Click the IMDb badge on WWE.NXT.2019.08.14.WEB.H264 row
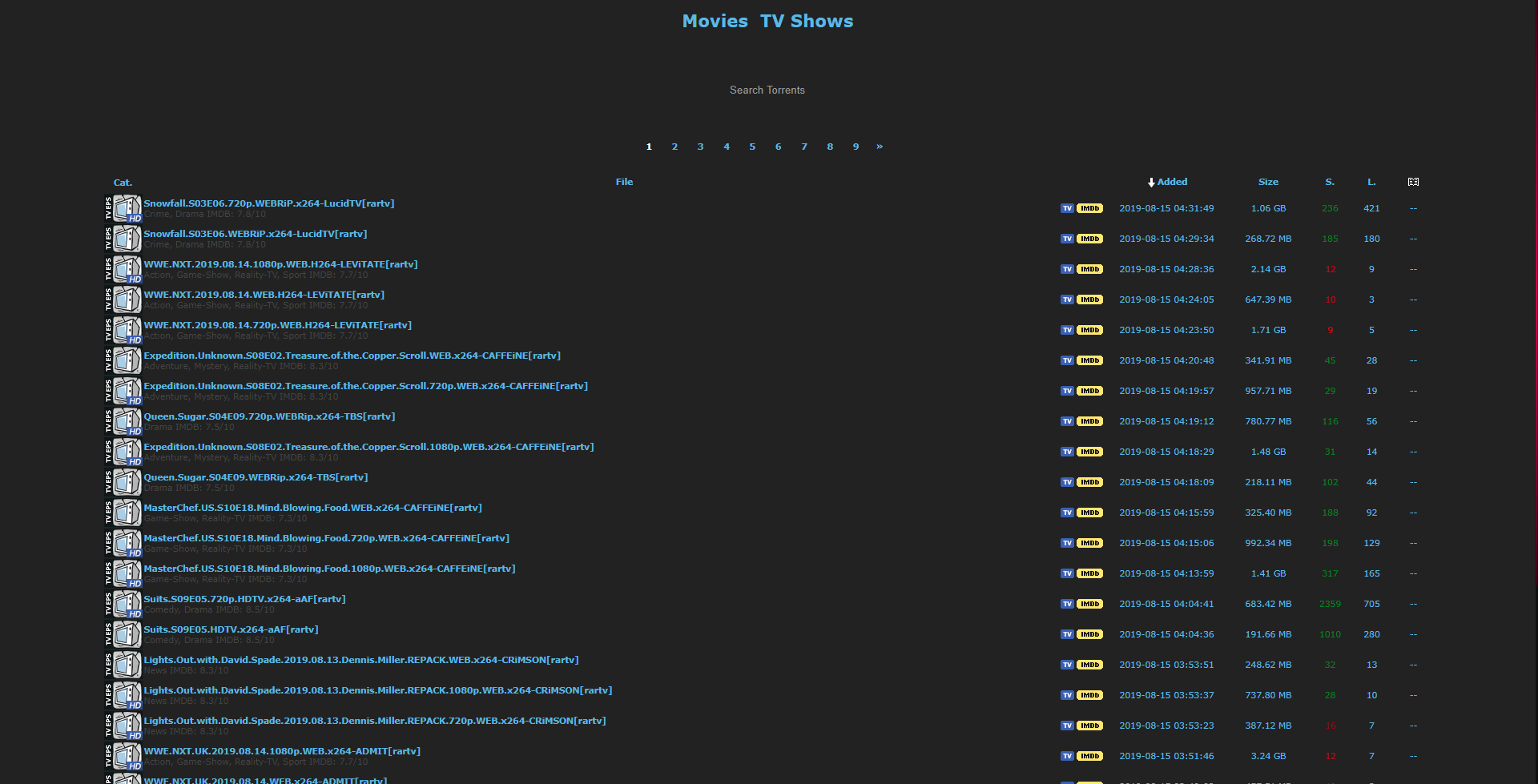1538x784 pixels. (x=1089, y=300)
